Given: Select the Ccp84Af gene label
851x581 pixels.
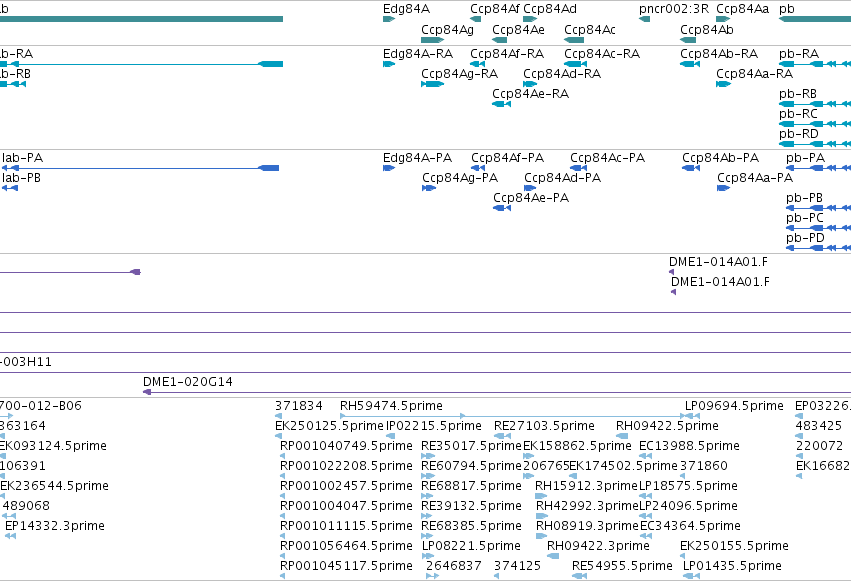Looking at the screenshot, I should tap(494, 9).
